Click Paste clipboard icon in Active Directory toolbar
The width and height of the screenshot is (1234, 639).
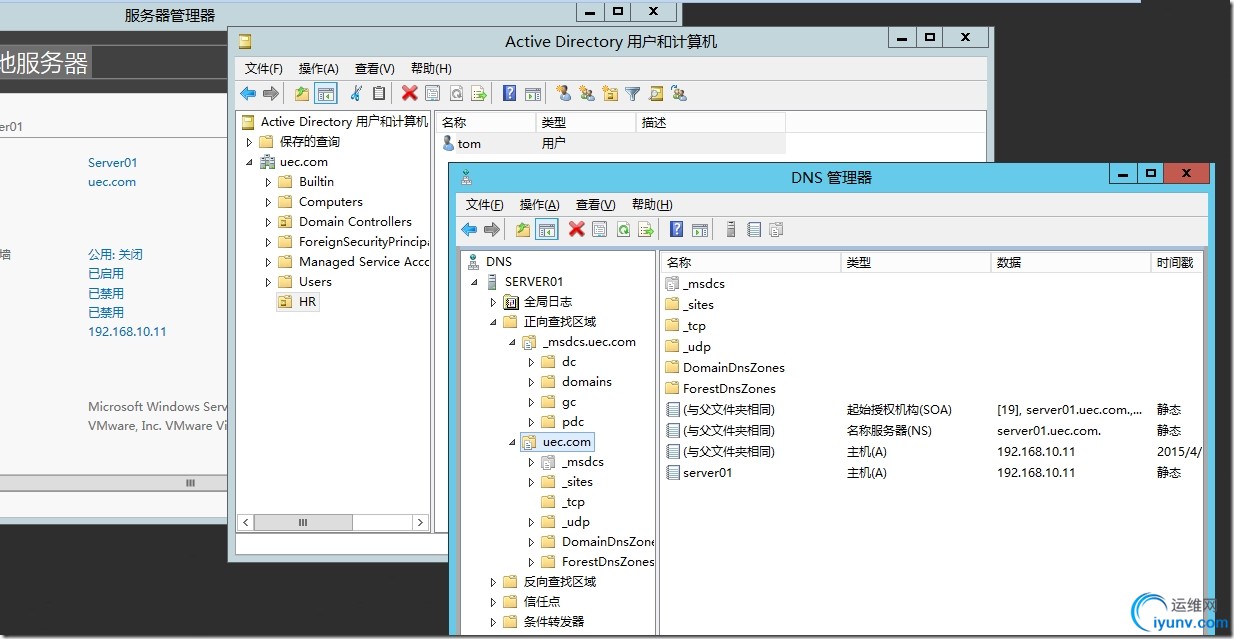tap(378, 93)
